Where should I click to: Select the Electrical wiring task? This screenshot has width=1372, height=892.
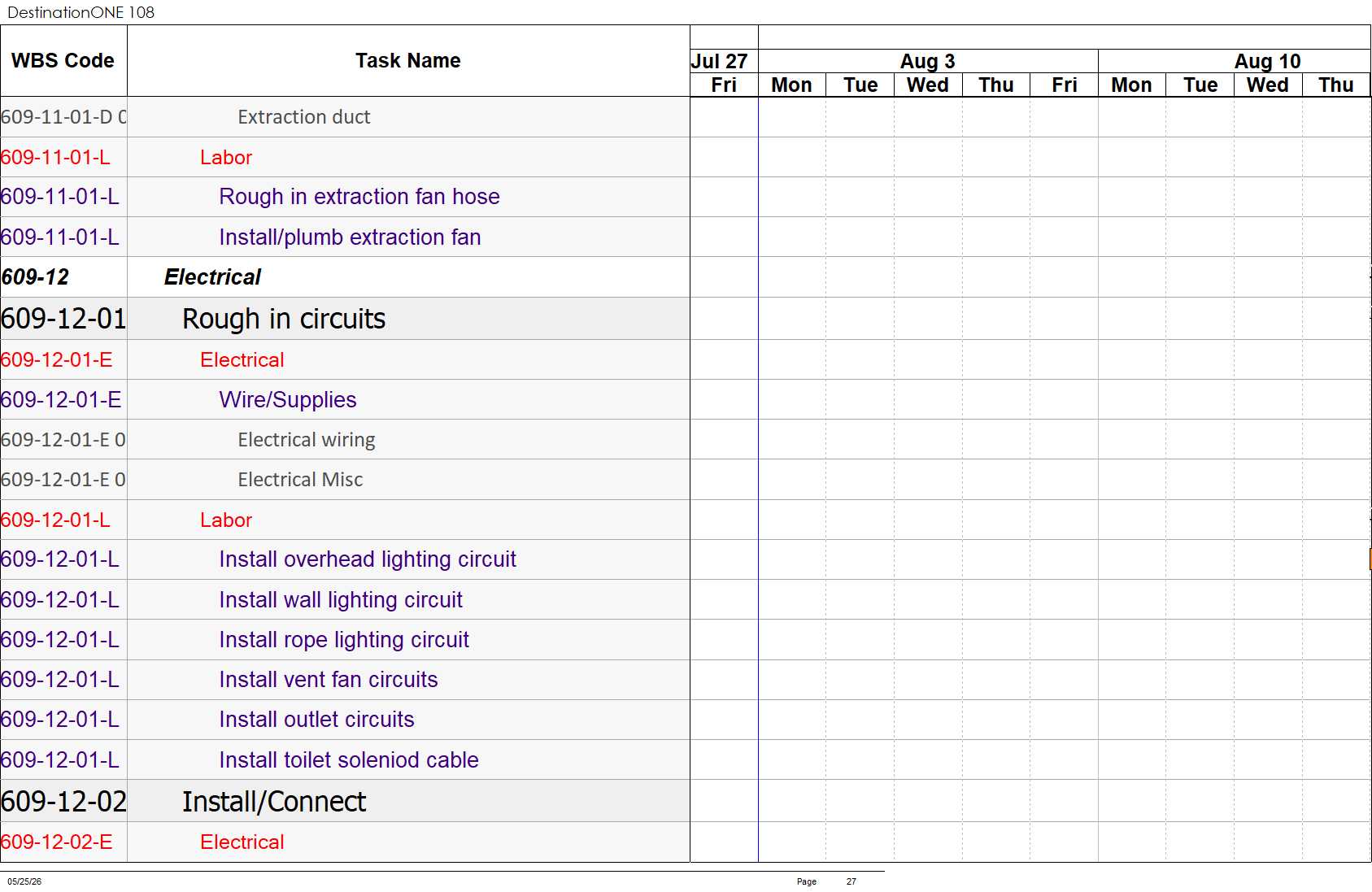[307, 440]
